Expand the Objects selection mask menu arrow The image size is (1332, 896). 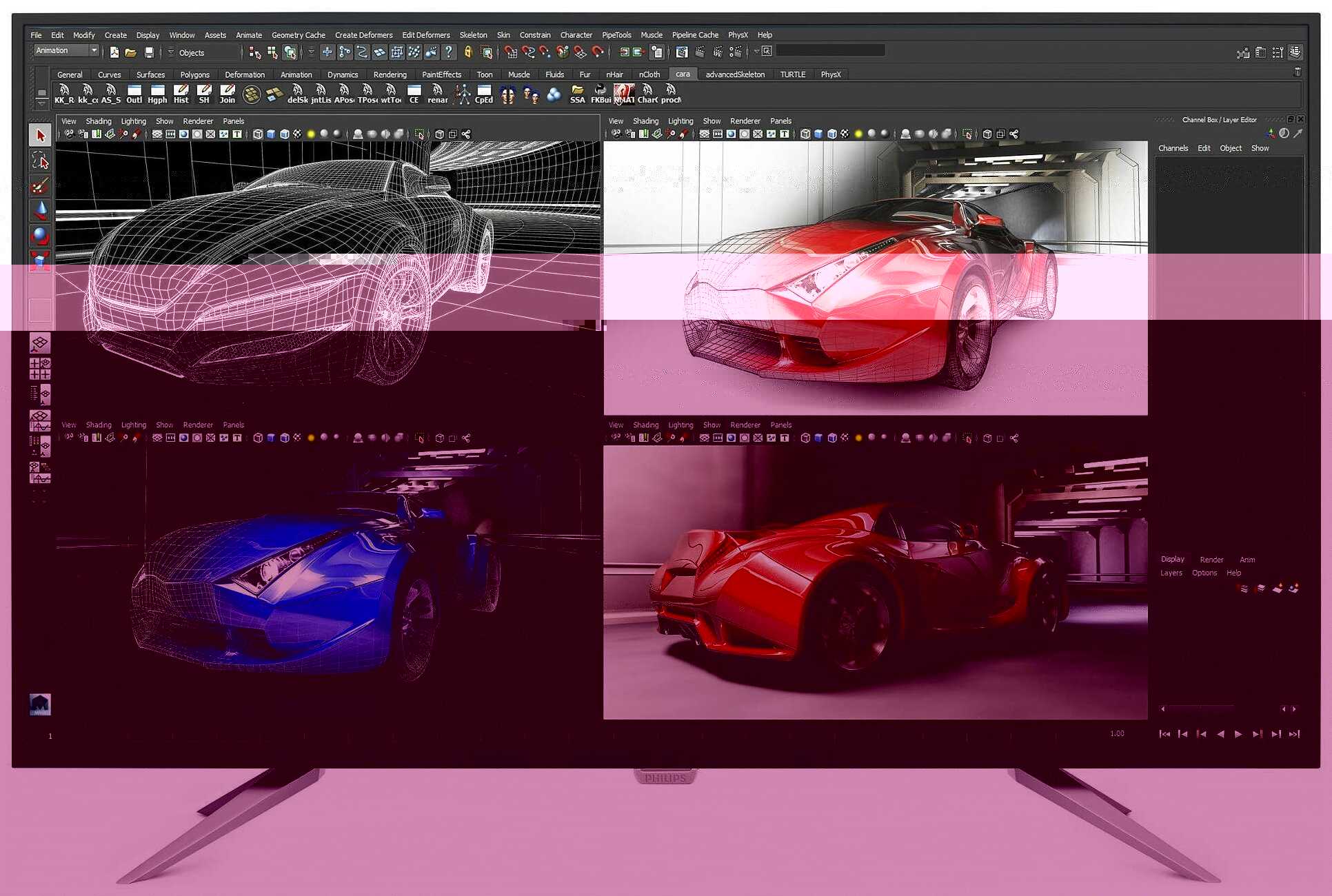pyautogui.click(x=170, y=52)
